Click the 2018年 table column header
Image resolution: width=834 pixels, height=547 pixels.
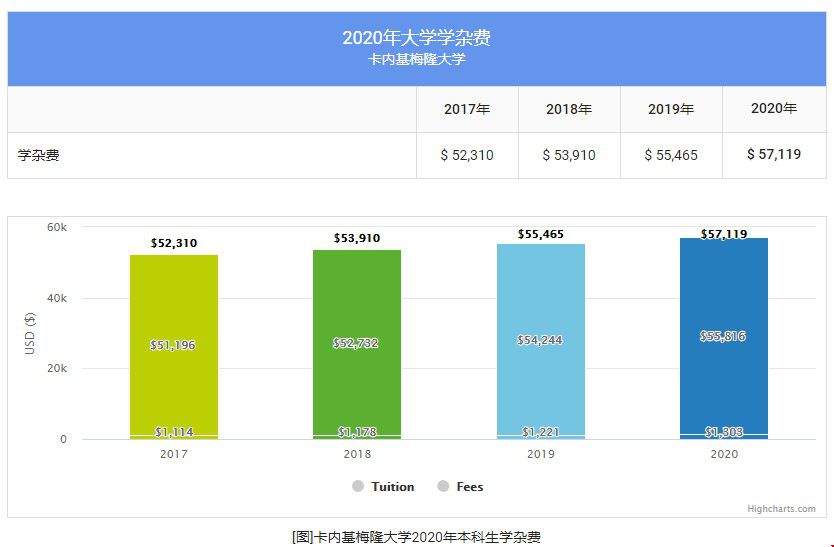click(569, 109)
